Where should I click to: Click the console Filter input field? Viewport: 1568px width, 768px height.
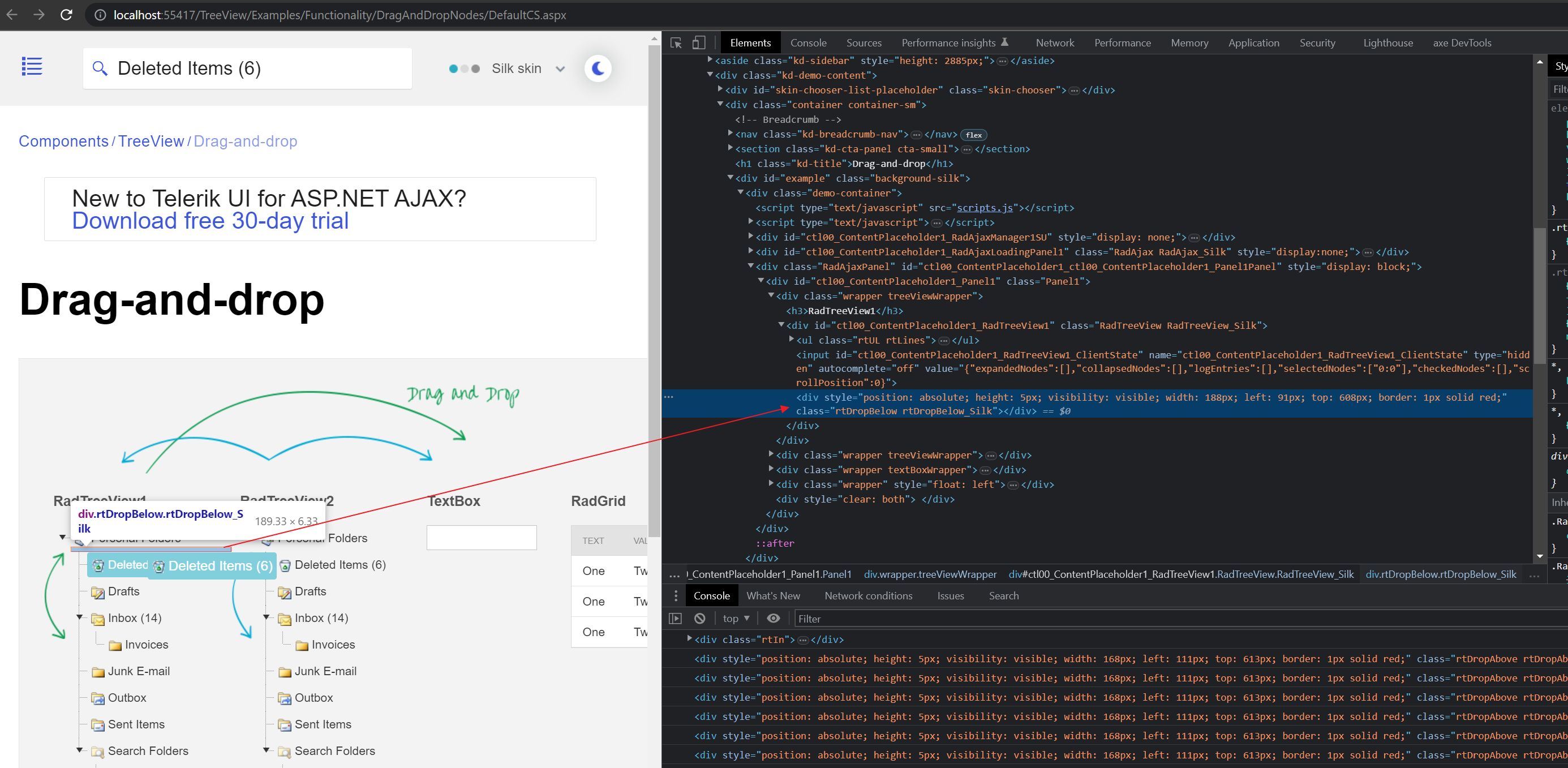point(1157,618)
